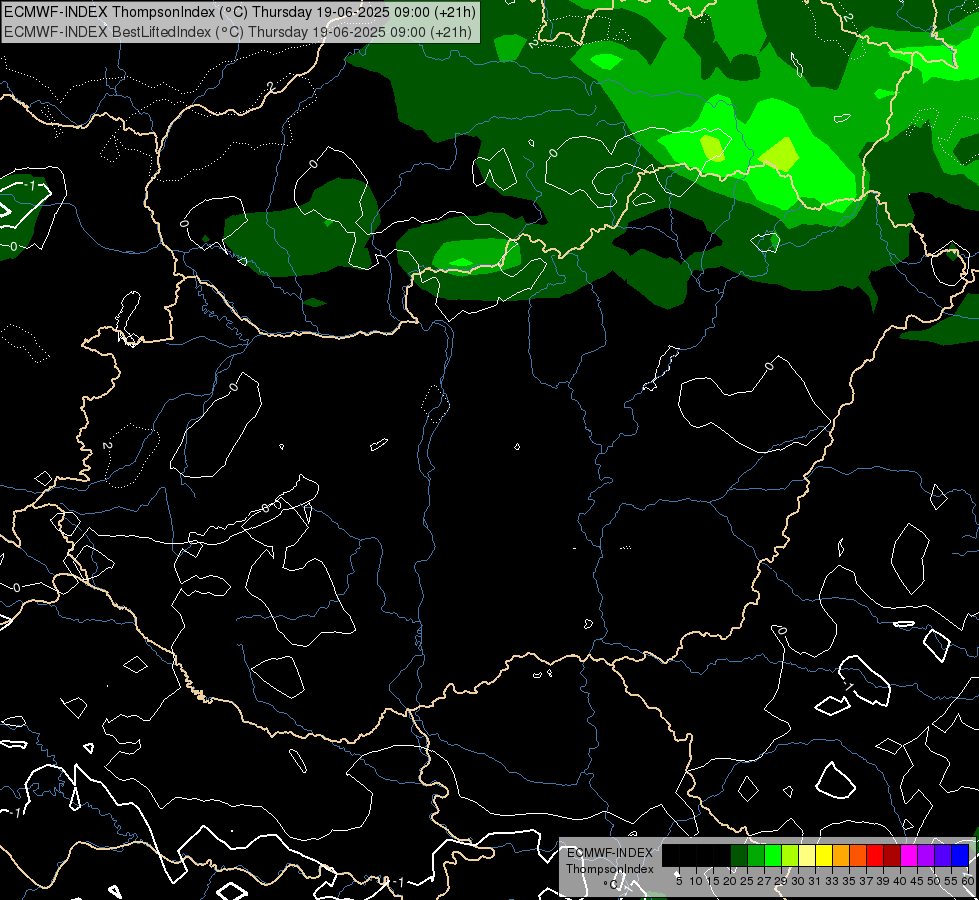This screenshot has width=979, height=900.
Task: Pick the purple 45–50 legend swatch
Action: [x=926, y=855]
